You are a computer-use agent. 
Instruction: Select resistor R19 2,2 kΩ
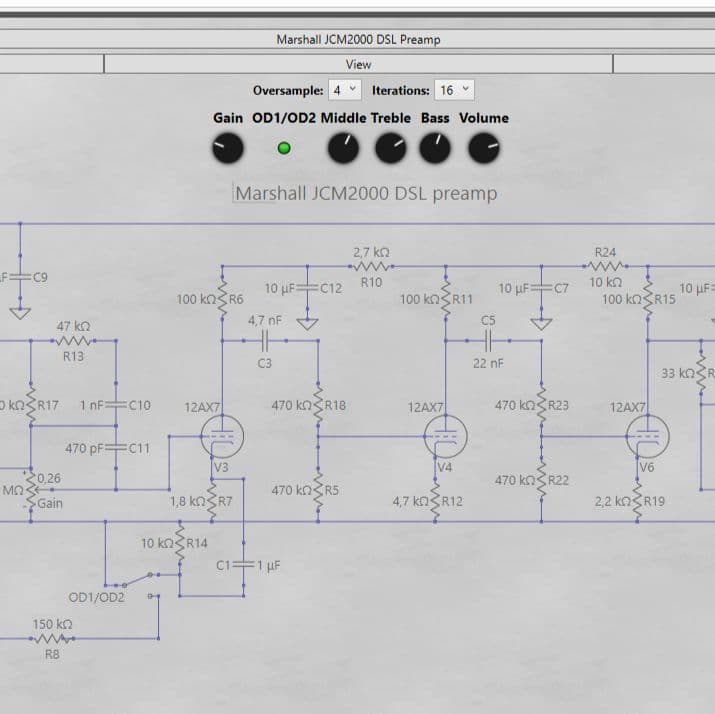coord(637,501)
